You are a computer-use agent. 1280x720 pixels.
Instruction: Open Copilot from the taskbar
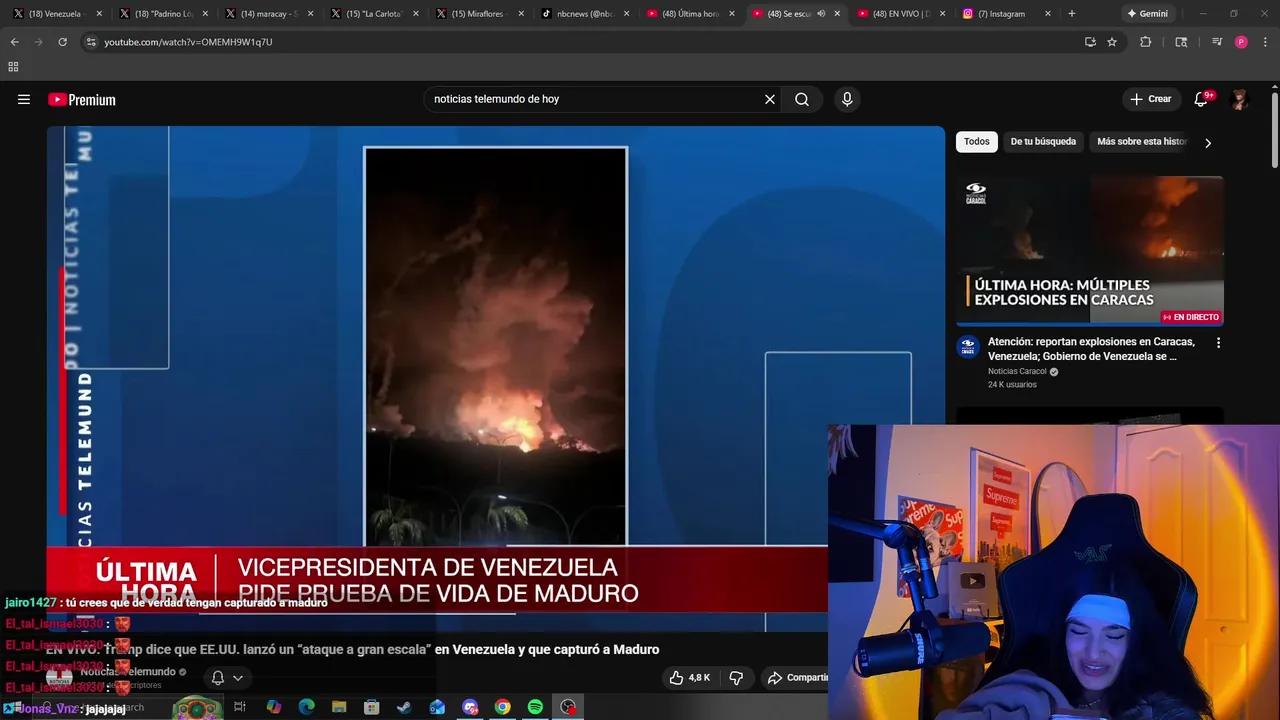[x=274, y=707]
